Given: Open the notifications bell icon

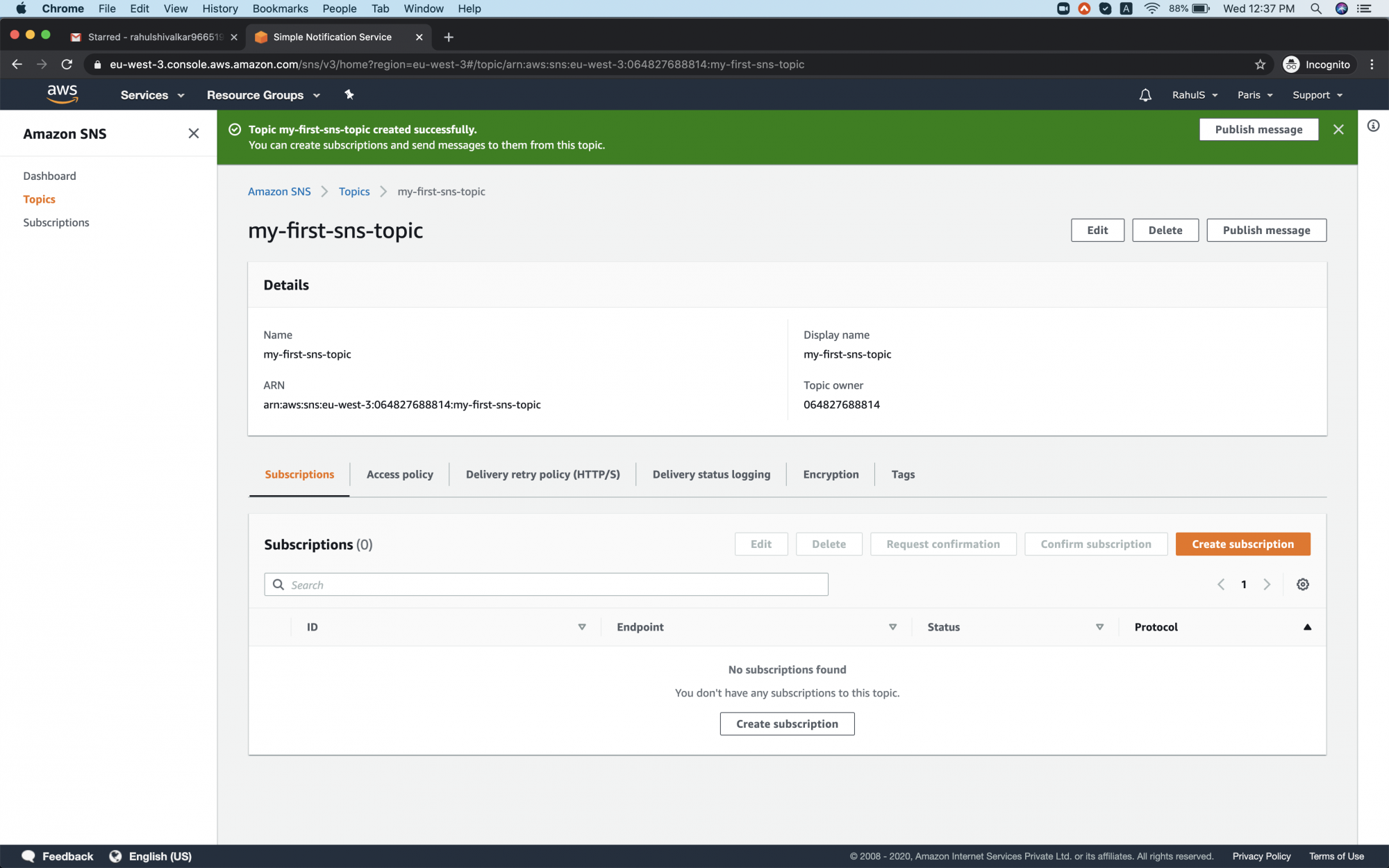Looking at the screenshot, I should [1145, 94].
